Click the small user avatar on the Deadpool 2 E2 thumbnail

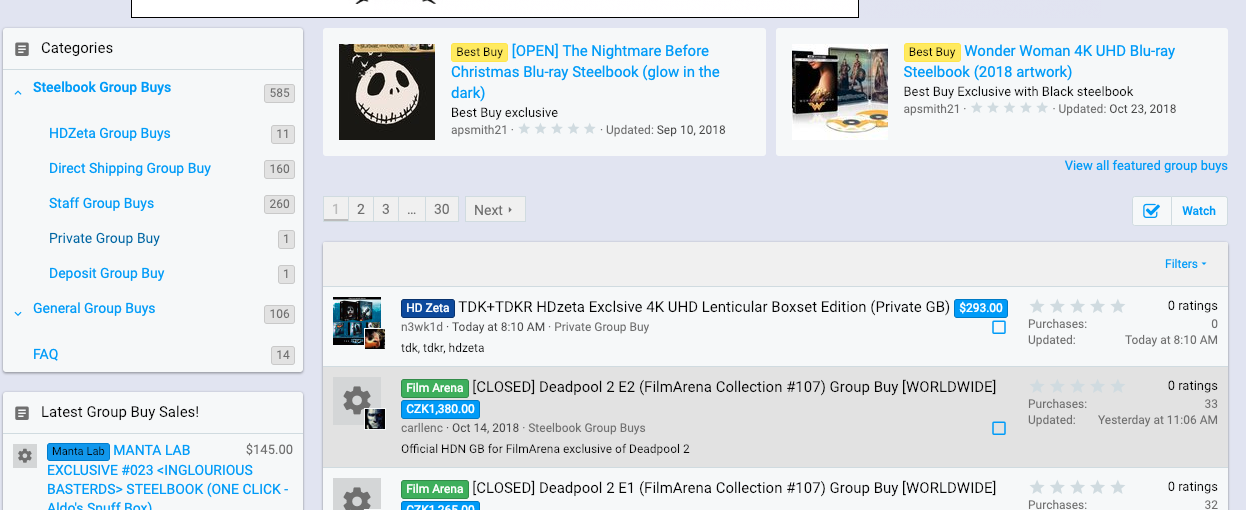pyautogui.click(x=375, y=419)
